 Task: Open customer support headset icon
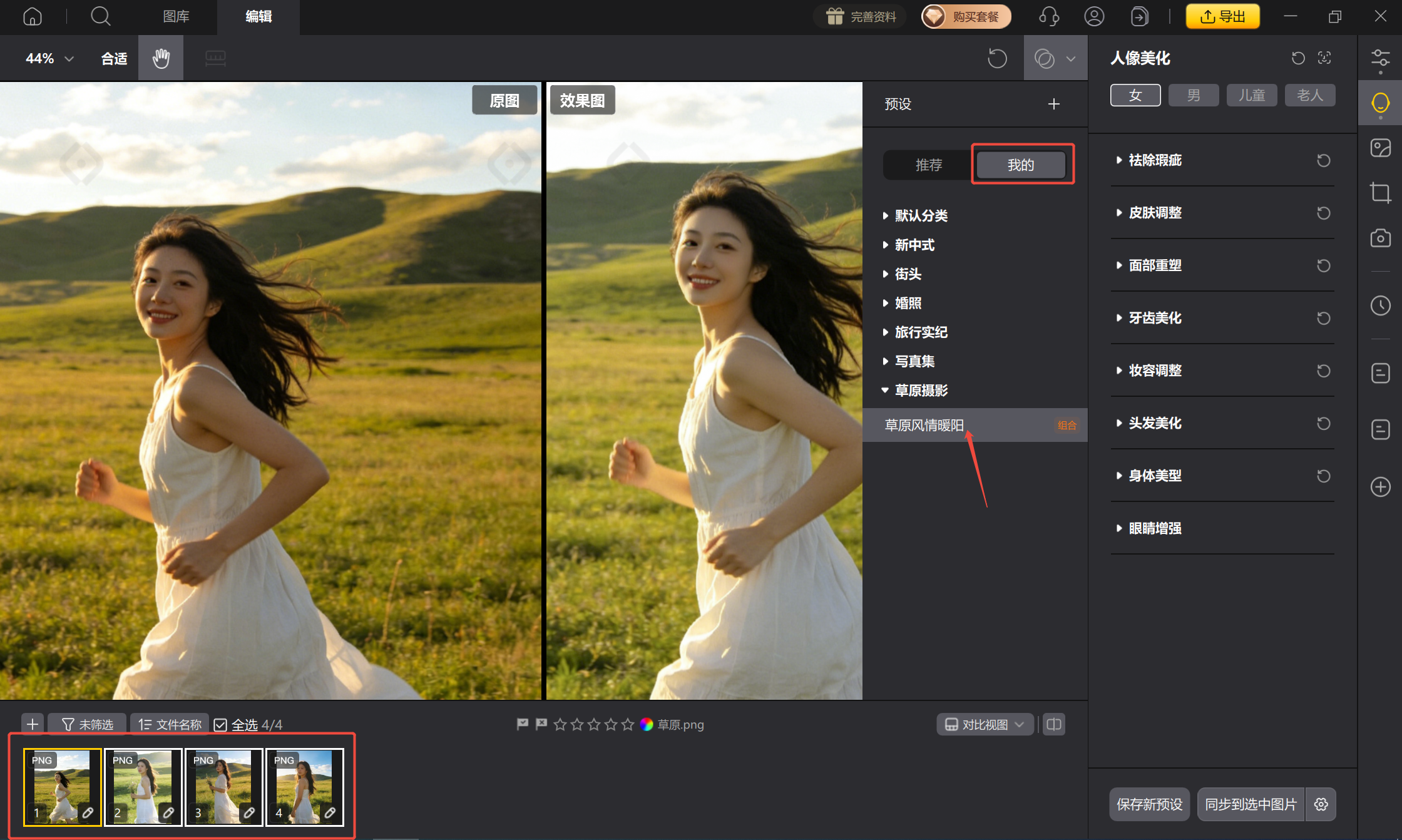[x=1049, y=16]
